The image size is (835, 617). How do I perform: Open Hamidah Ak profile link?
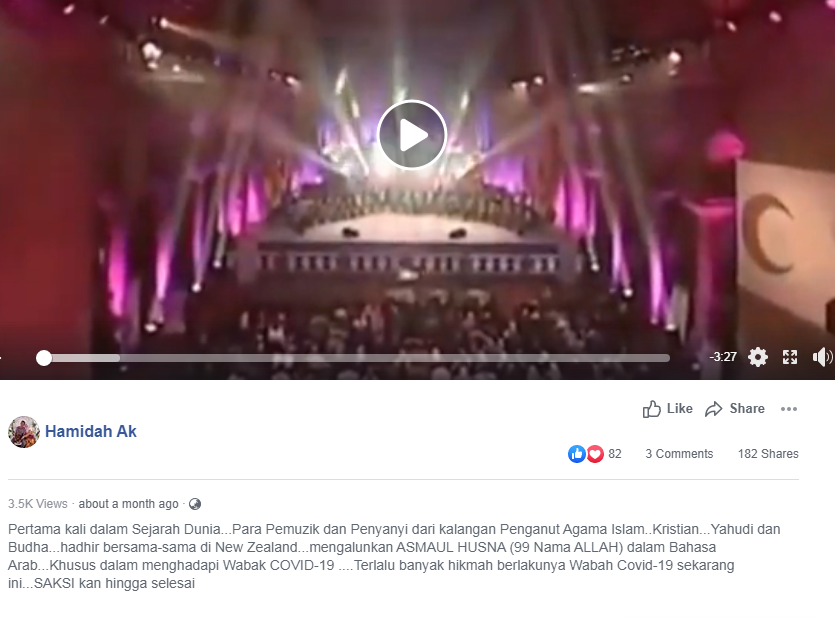(91, 431)
